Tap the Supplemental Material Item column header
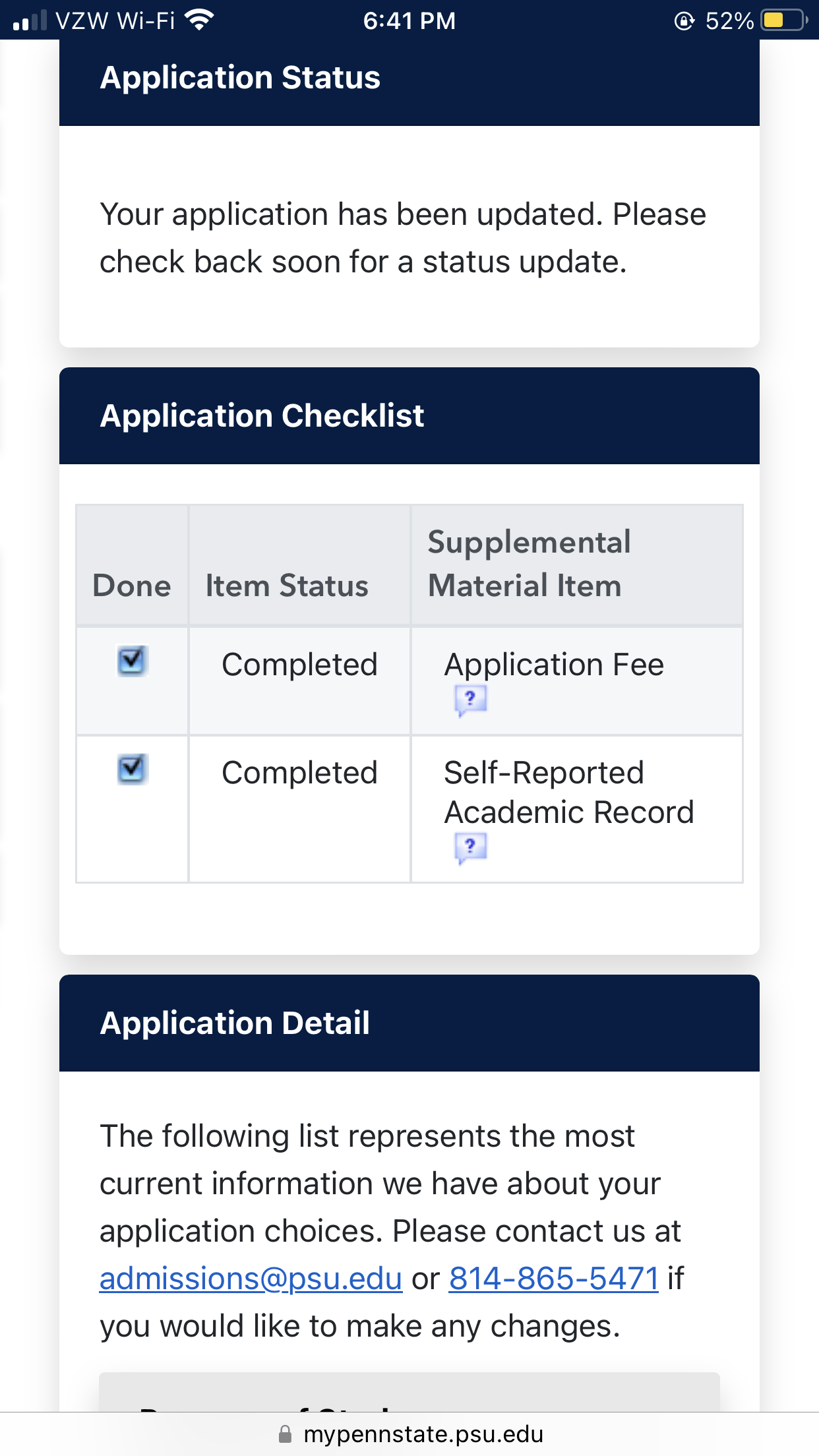The image size is (819, 1456). click(x=529, y=564)
